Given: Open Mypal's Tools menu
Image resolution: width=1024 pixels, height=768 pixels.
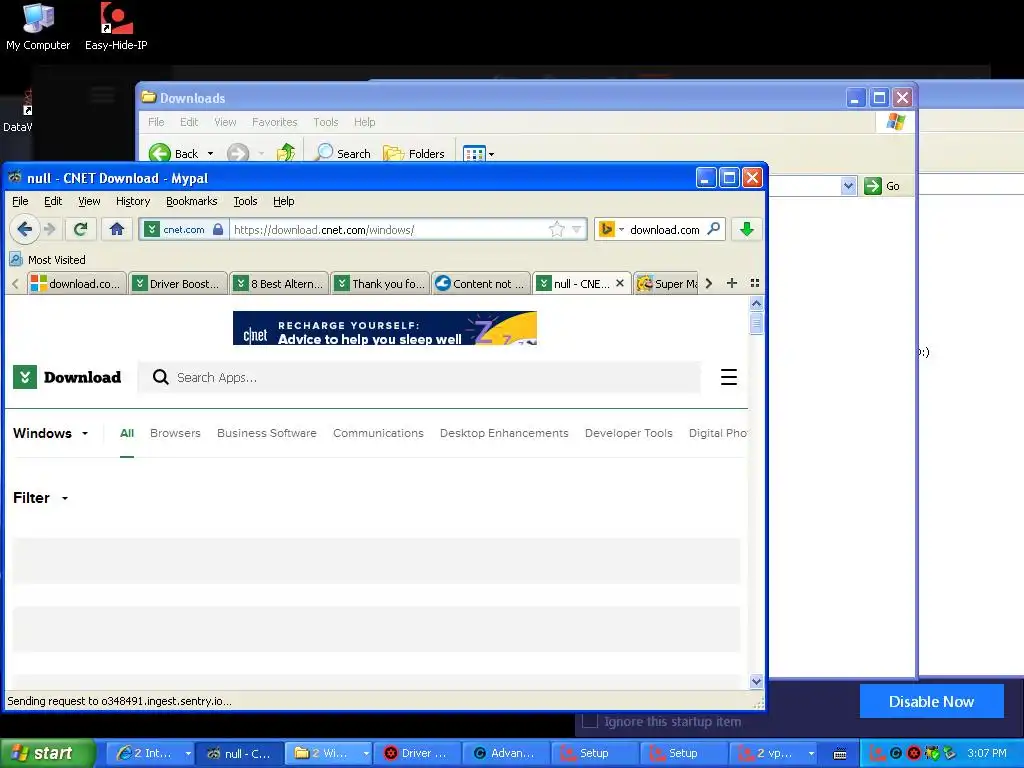Looking at the screenshot, I should 246,201.
